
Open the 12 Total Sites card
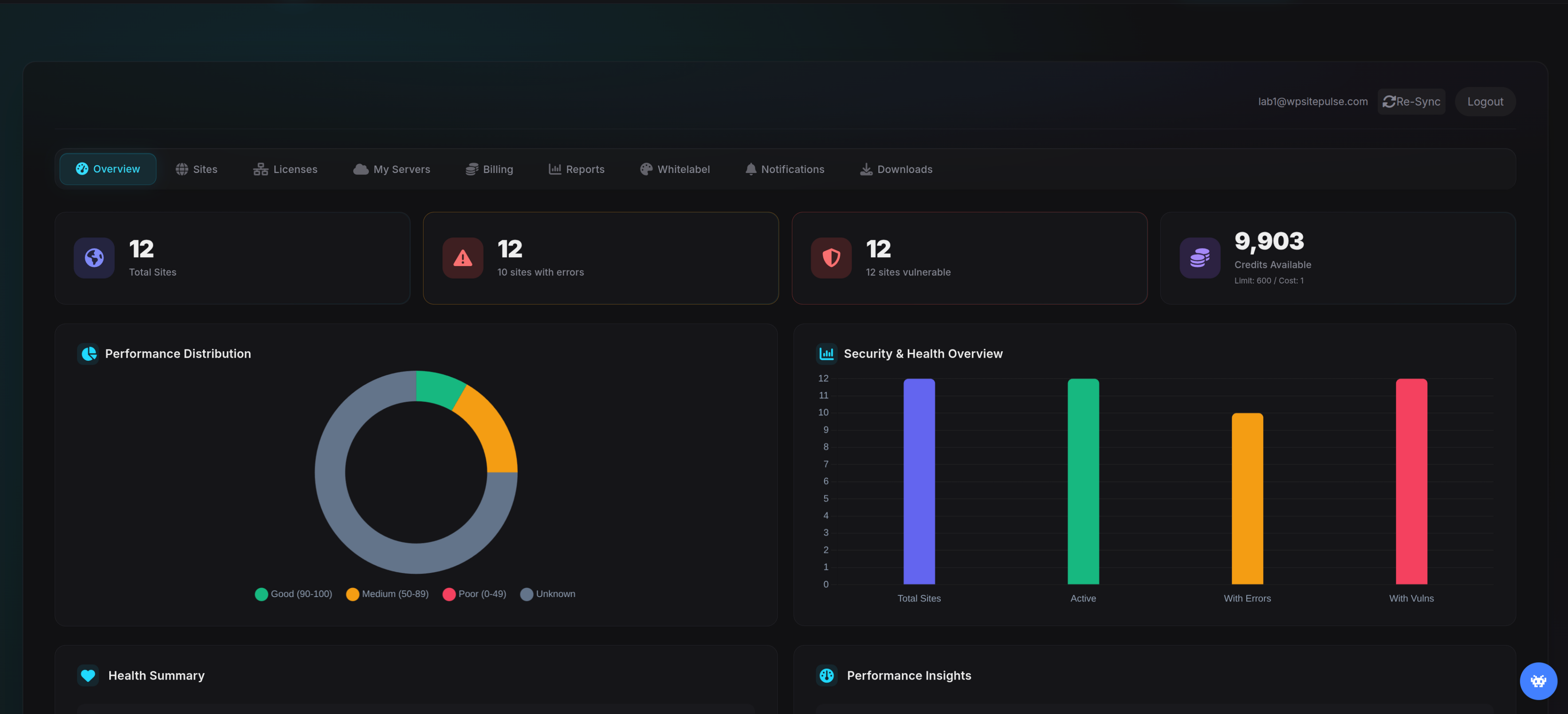pyautogui.click(x=232, y=258)
